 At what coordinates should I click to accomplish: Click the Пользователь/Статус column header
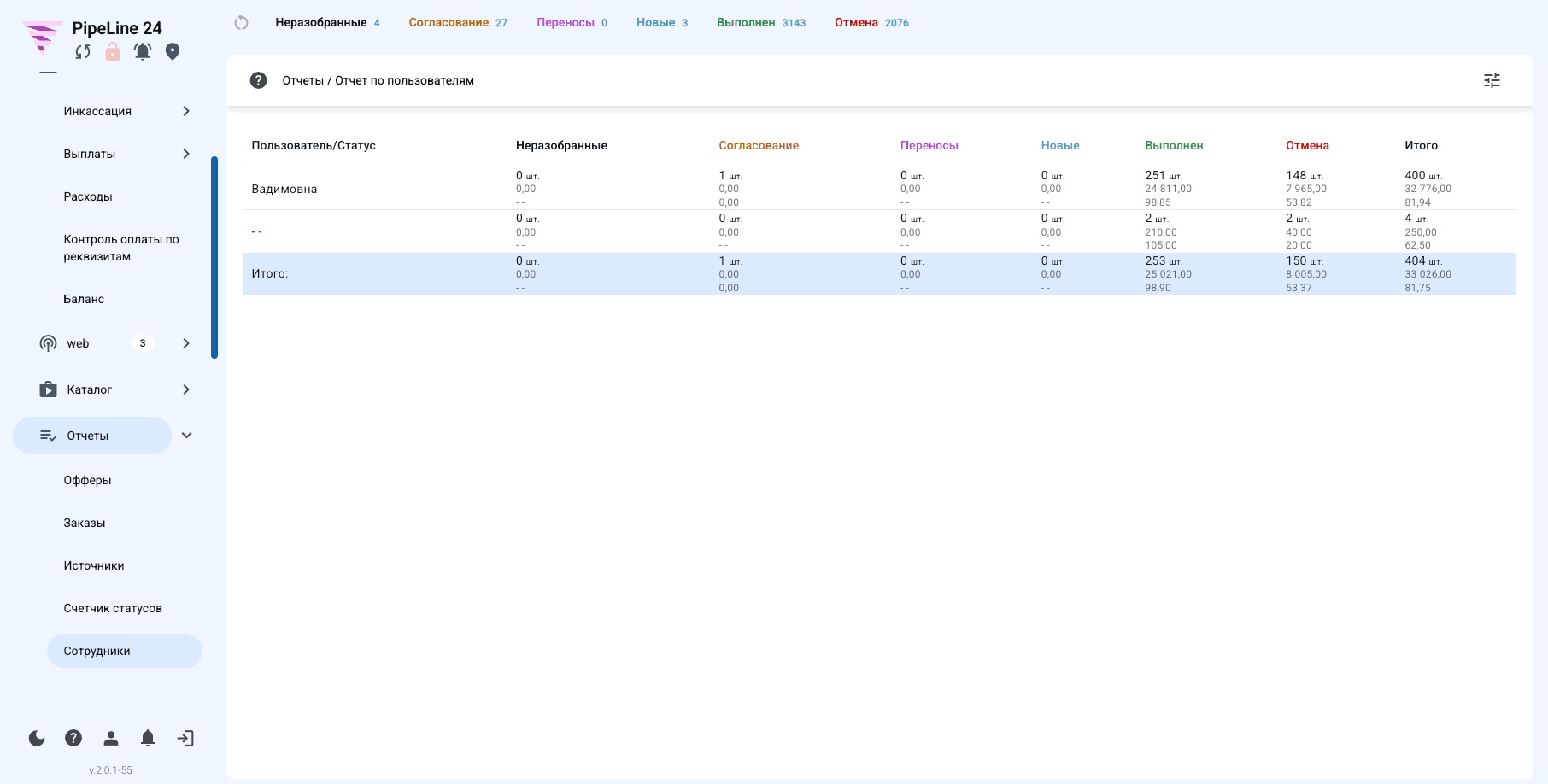click(314, 145)
